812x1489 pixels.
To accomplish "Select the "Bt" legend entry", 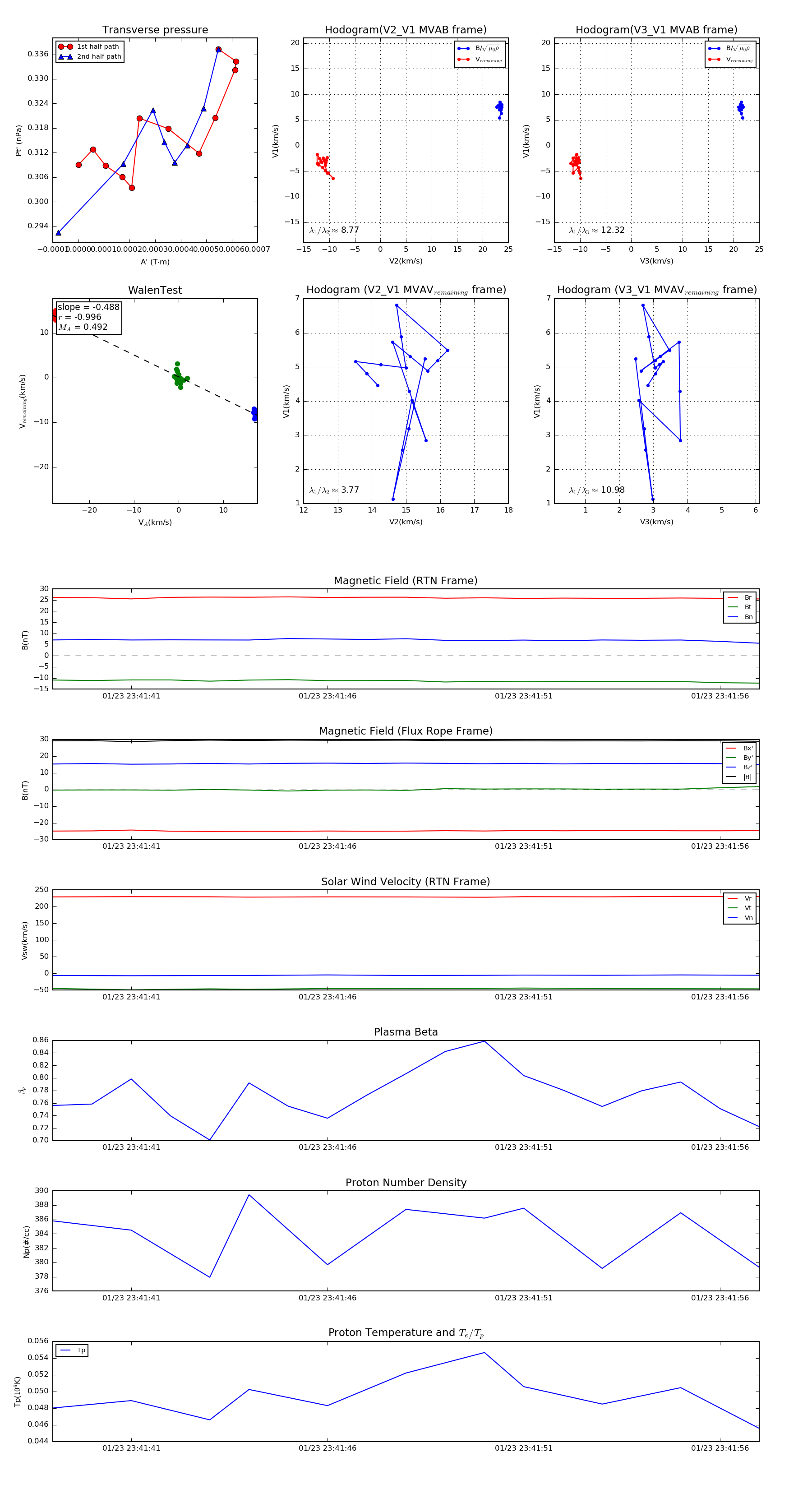I will pyautogui.click(x=740, y=607).
